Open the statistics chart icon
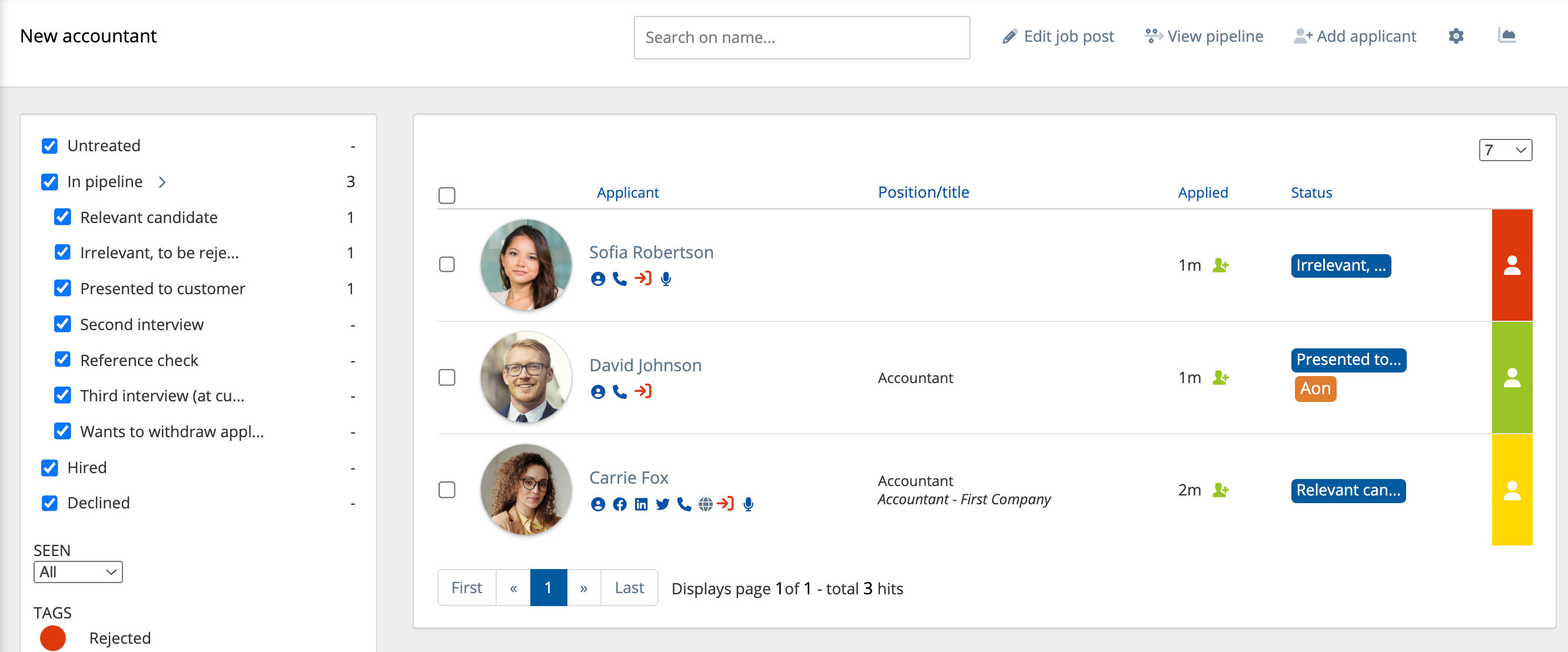 1507,36
